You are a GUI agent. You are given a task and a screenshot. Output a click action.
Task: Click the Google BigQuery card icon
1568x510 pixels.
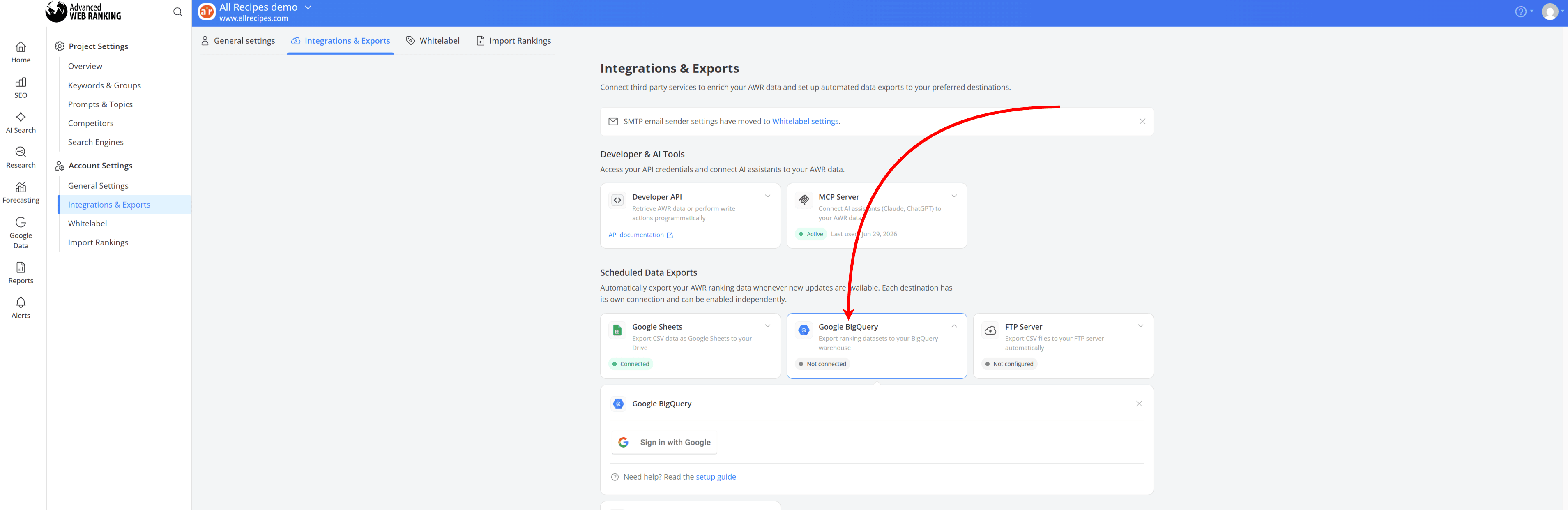[804, 330]
